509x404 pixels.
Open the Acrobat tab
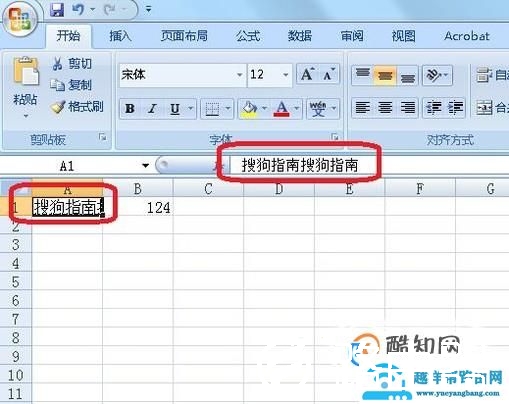point(467,36)
